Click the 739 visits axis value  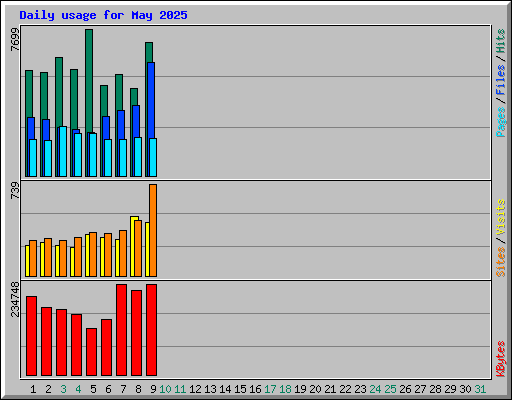[x=15, y=191]
